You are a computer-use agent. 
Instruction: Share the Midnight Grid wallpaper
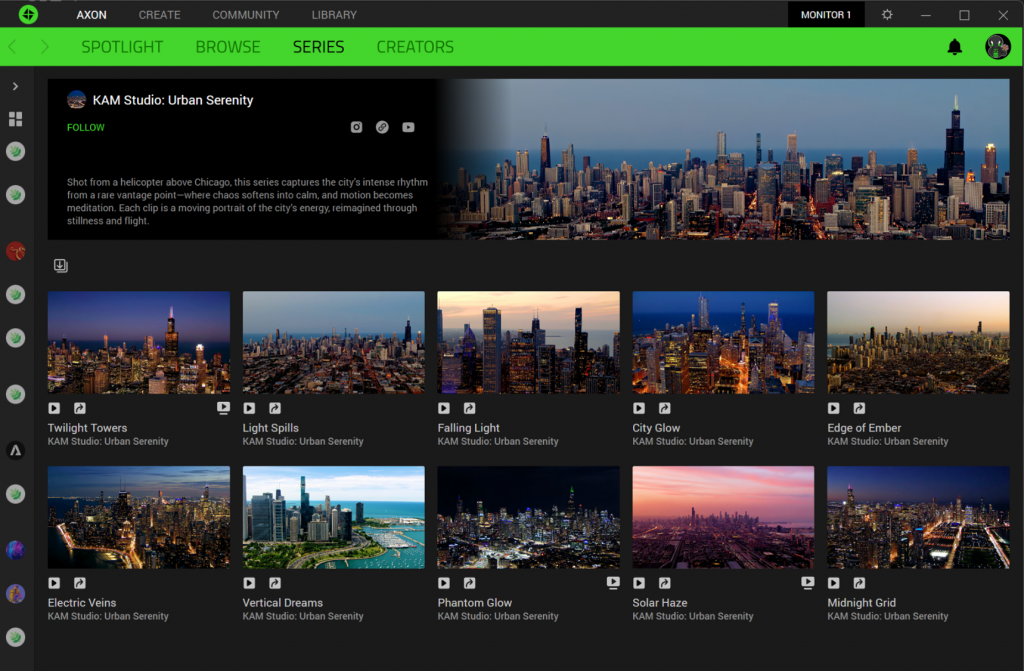(859, 583)
